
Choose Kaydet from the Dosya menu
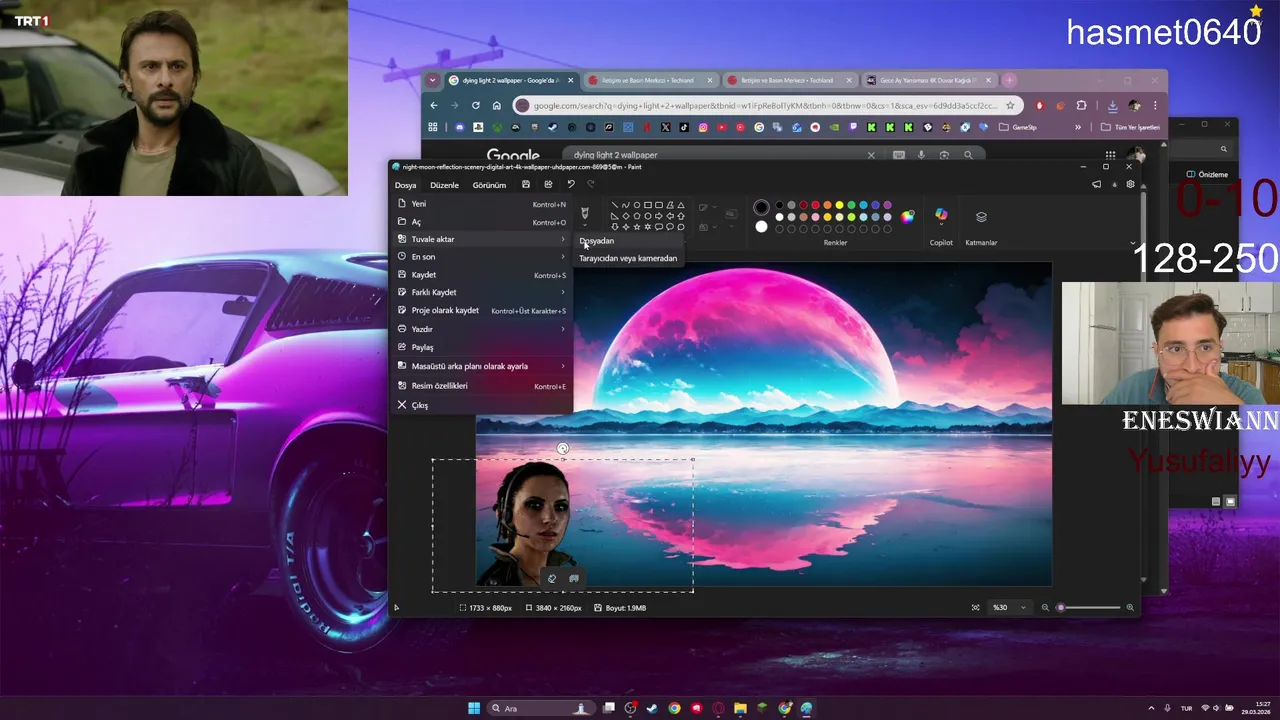coord(481,275)
